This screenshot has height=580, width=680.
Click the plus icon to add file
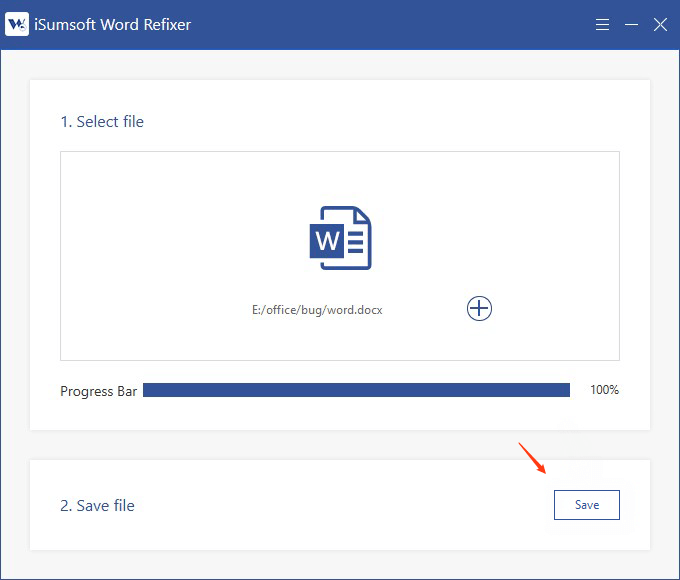coord(479,308)
